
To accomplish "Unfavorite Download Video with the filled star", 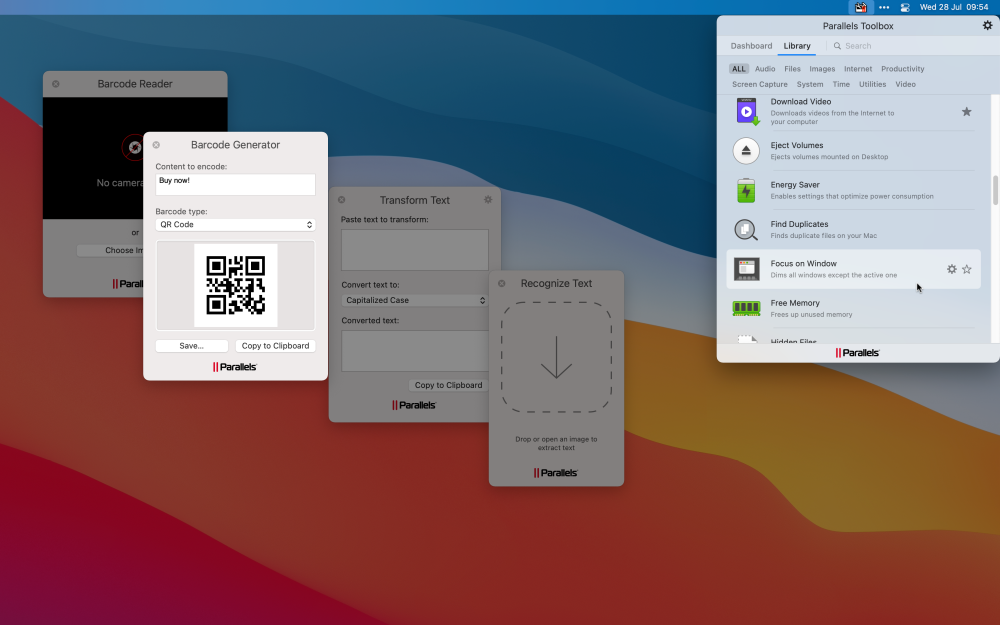I will [966, 112].
